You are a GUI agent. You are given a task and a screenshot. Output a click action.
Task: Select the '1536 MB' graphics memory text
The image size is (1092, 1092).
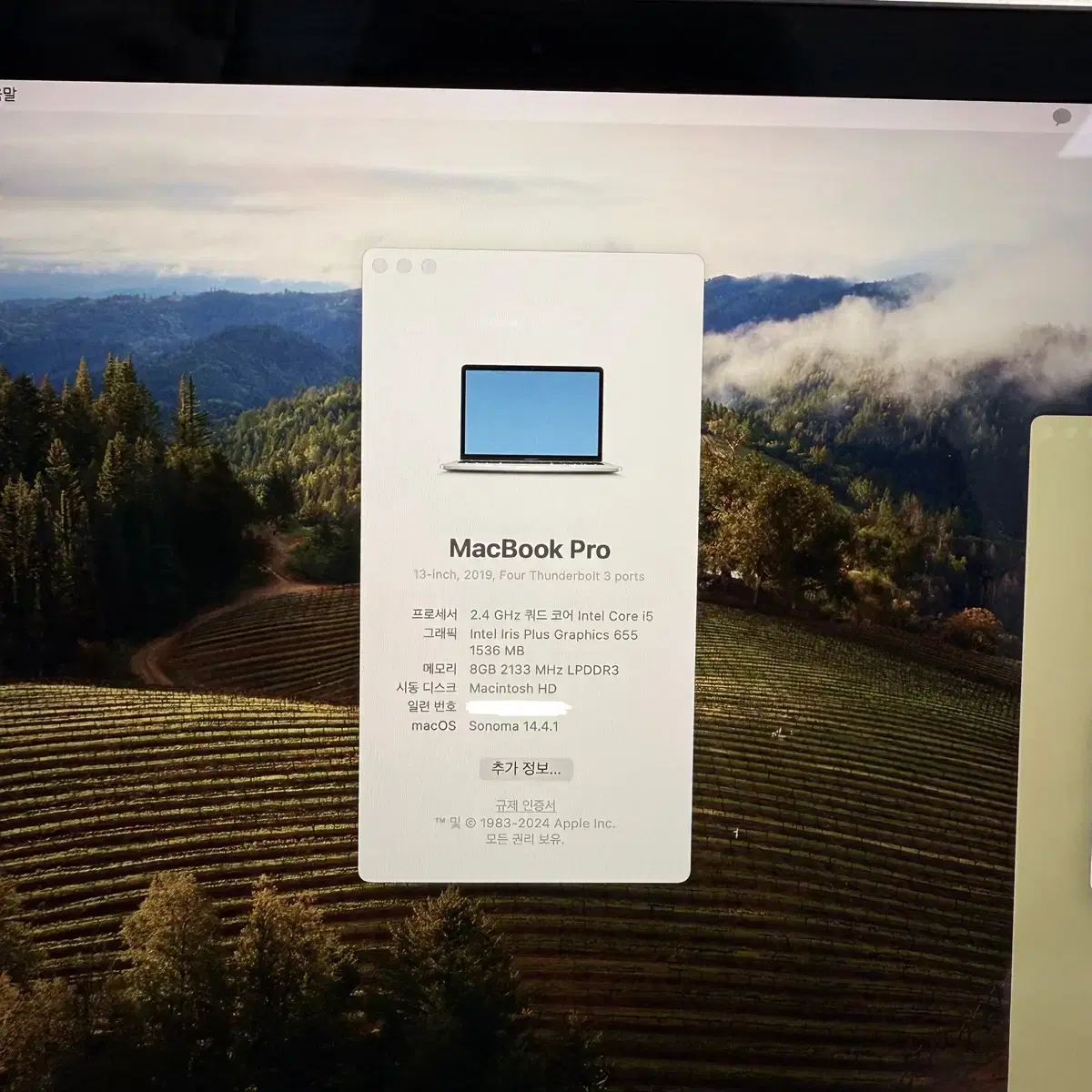click(497, 651)
